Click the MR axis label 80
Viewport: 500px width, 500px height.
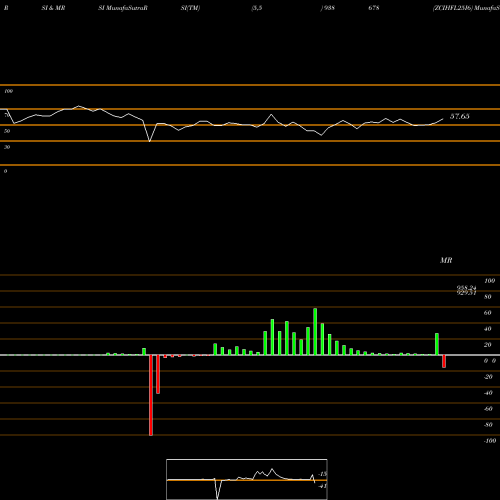tap(488, 297)
